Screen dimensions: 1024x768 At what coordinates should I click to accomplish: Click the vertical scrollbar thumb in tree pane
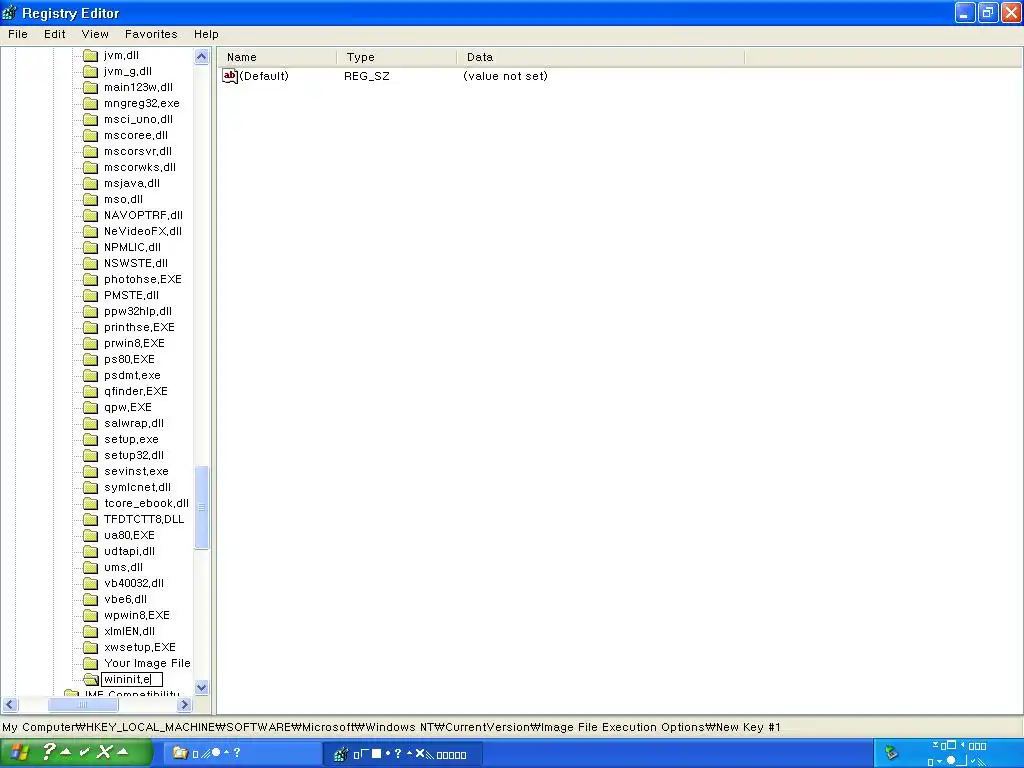[202, 507]
